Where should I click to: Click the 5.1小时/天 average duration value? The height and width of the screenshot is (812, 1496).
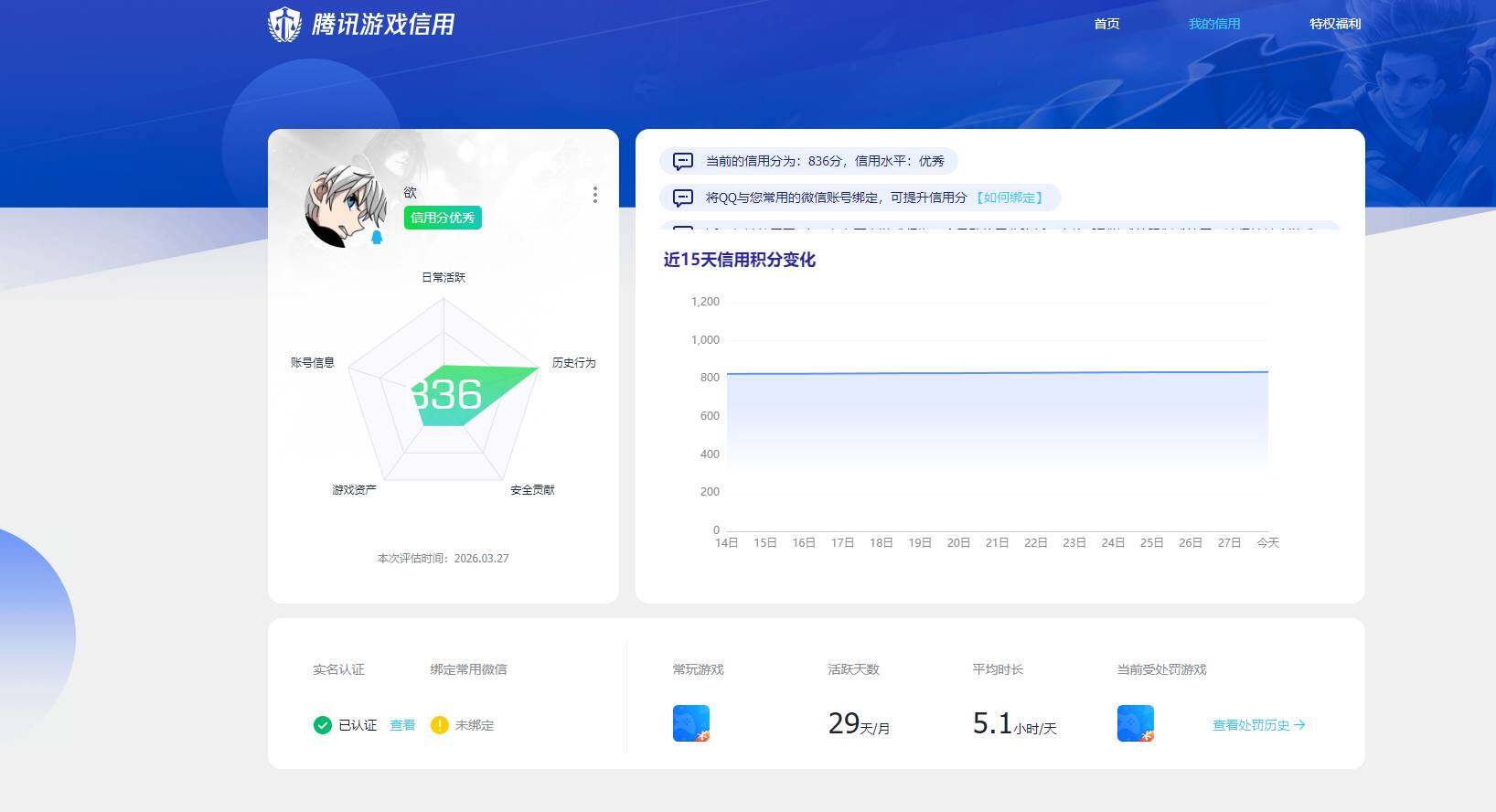point(1014,724)
